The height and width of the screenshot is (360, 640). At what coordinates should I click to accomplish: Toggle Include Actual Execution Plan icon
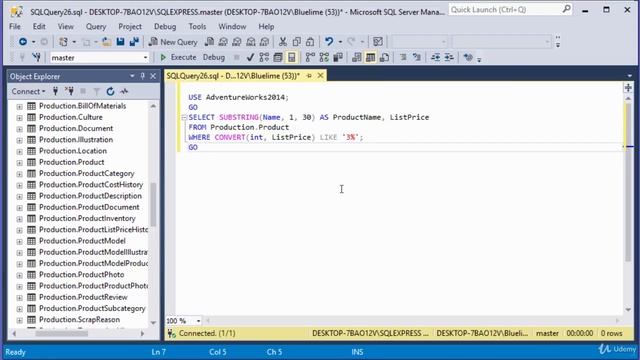[x=310, y=58]
